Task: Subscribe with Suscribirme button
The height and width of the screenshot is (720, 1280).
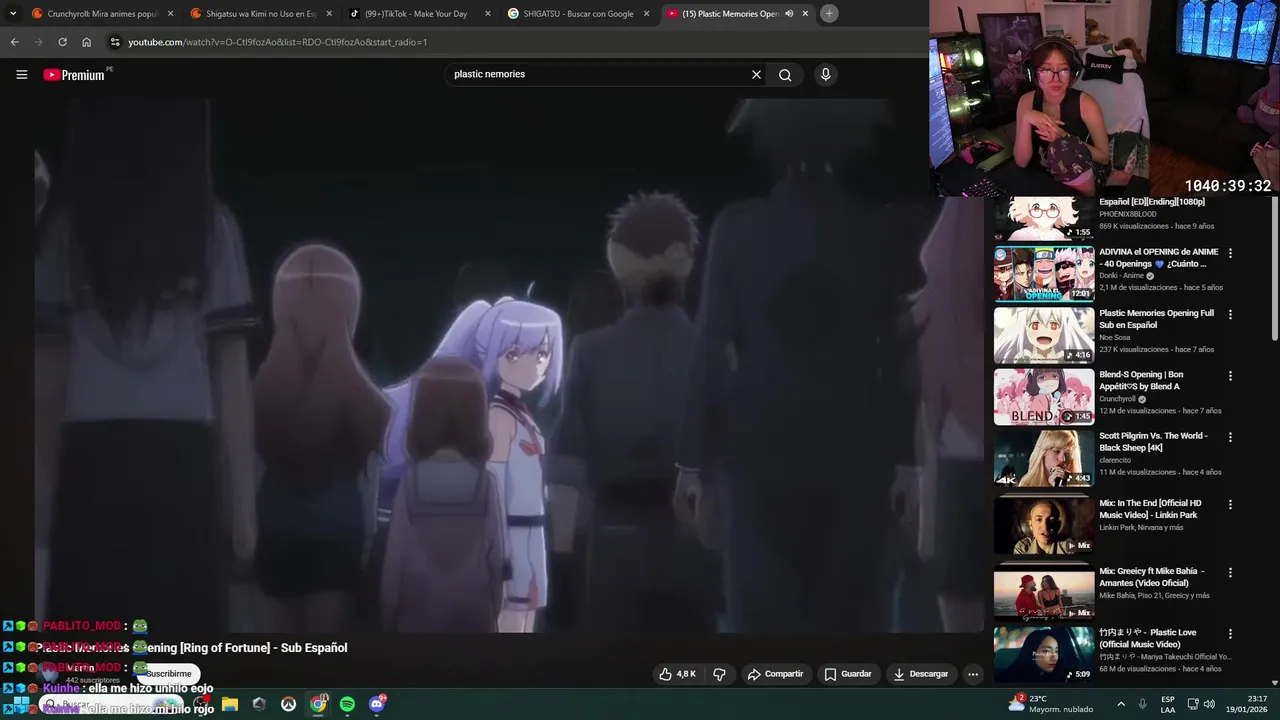Action: pos(168,674)
